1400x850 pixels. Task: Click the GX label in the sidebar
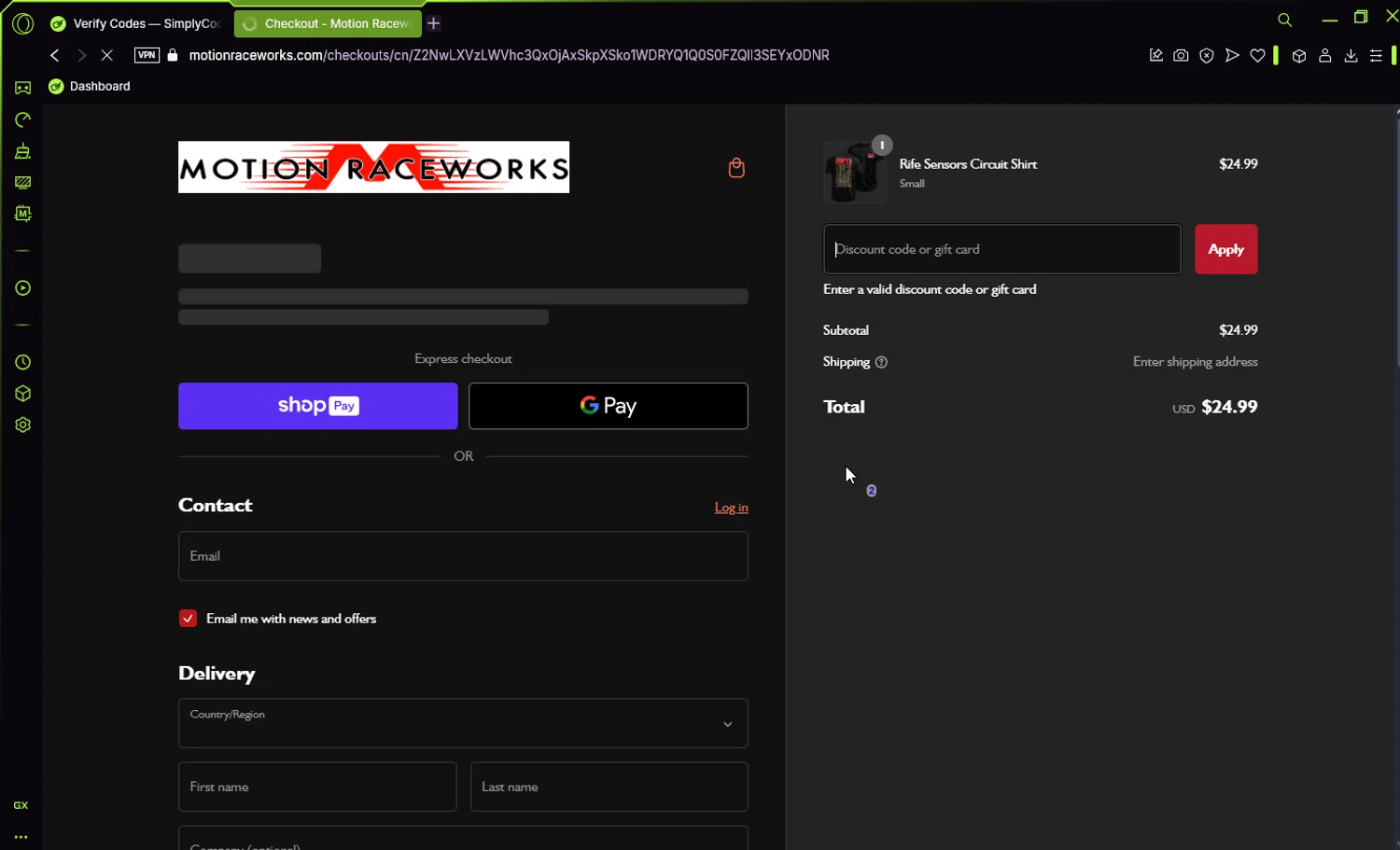coord(21,805)
